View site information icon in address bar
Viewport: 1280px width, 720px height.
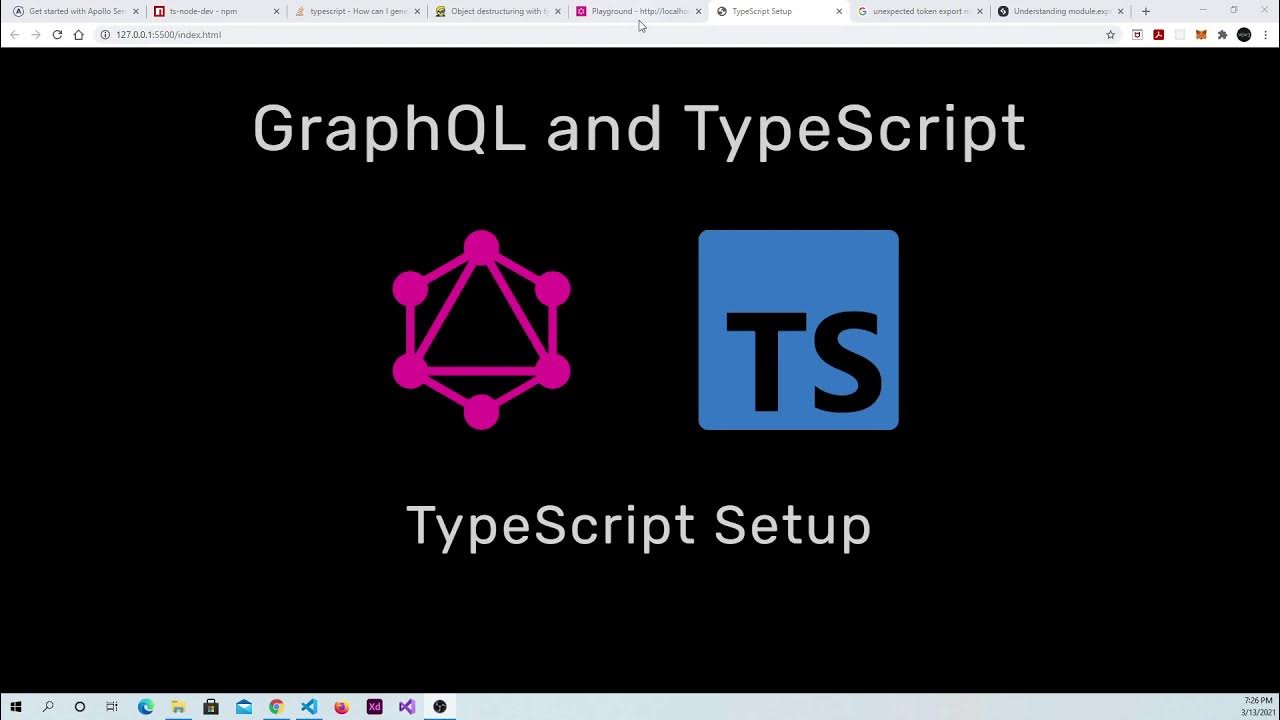coord(105,35)
